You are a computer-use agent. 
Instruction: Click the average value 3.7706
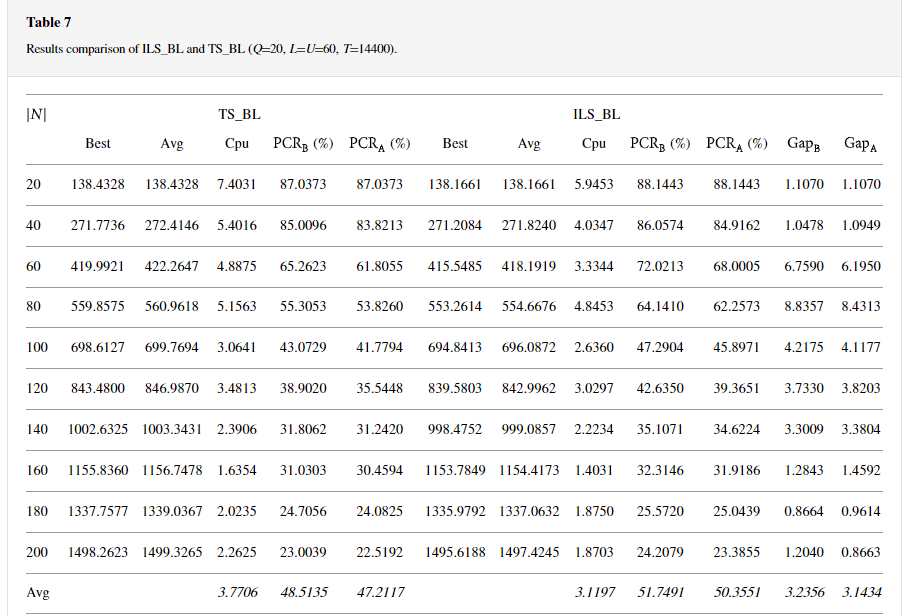tap(237, 593)
